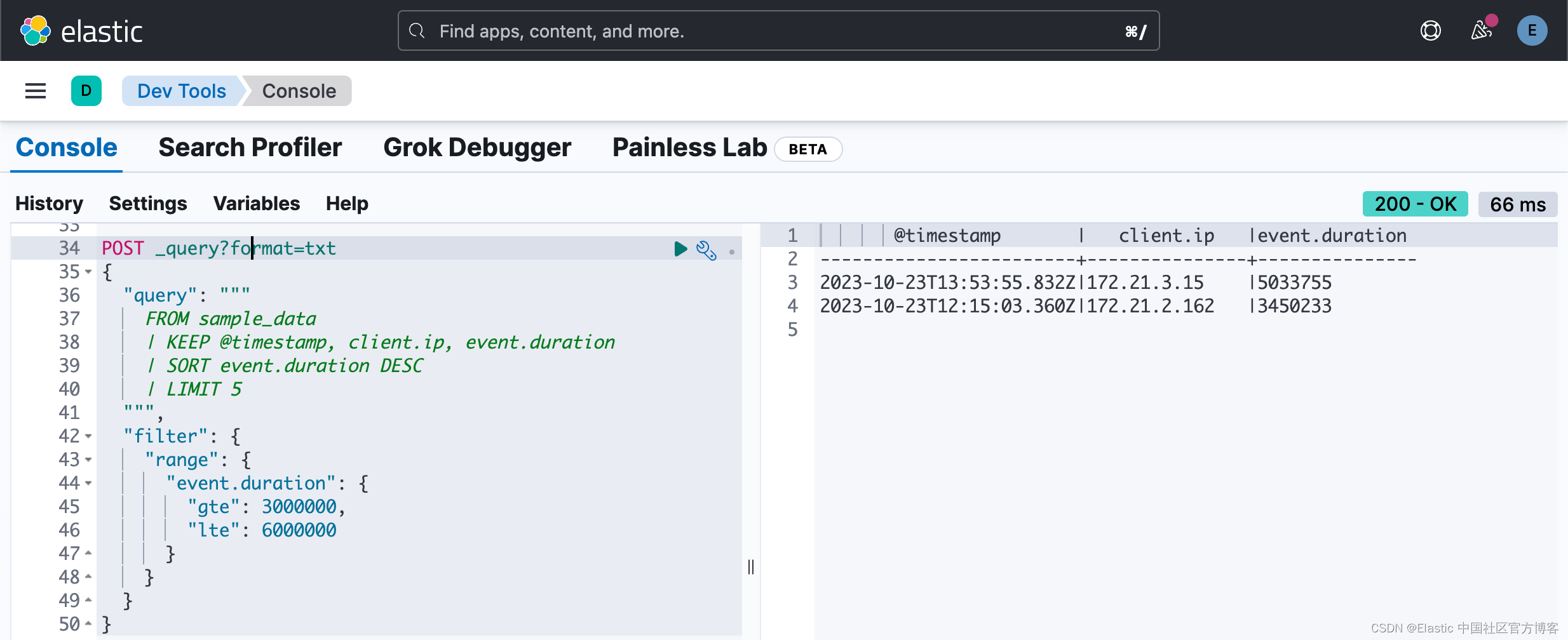Focus the Find apps, content search field
This screenshot has width=1568, height=640.
(x=779, y=30)
